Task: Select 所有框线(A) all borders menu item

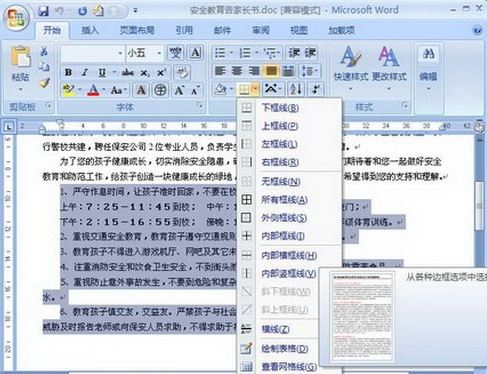Action: (x=289, y=200)
